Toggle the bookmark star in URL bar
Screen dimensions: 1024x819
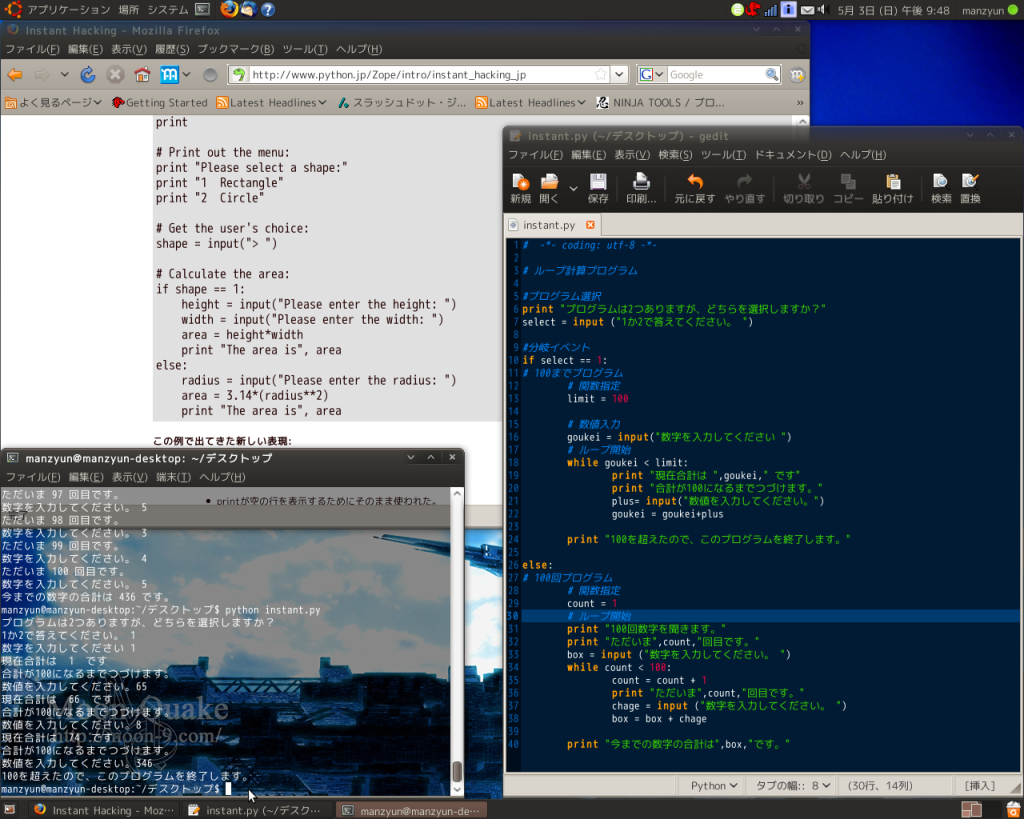(x=600, y=75)
